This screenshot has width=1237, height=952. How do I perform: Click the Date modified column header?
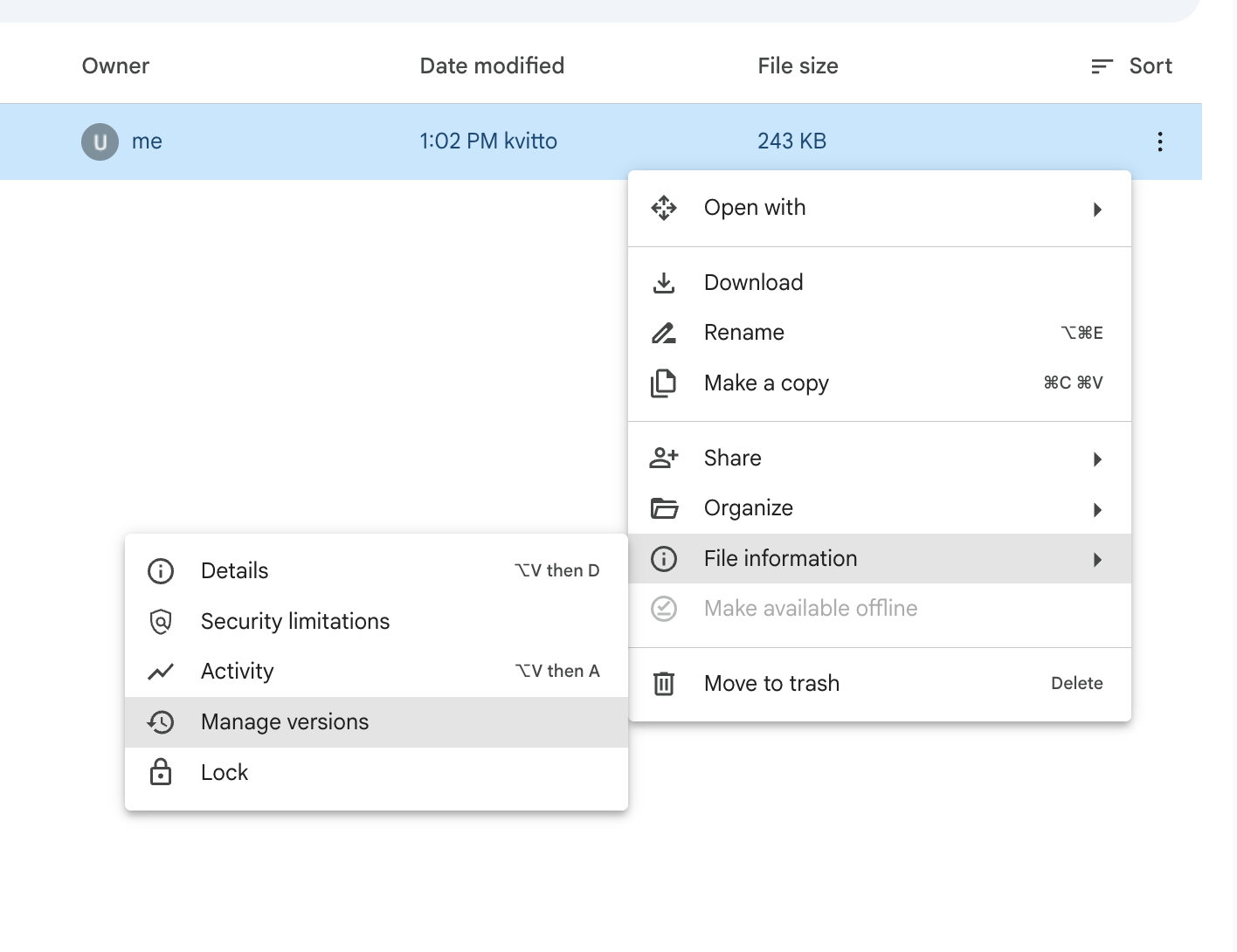(x=492, y=66)
